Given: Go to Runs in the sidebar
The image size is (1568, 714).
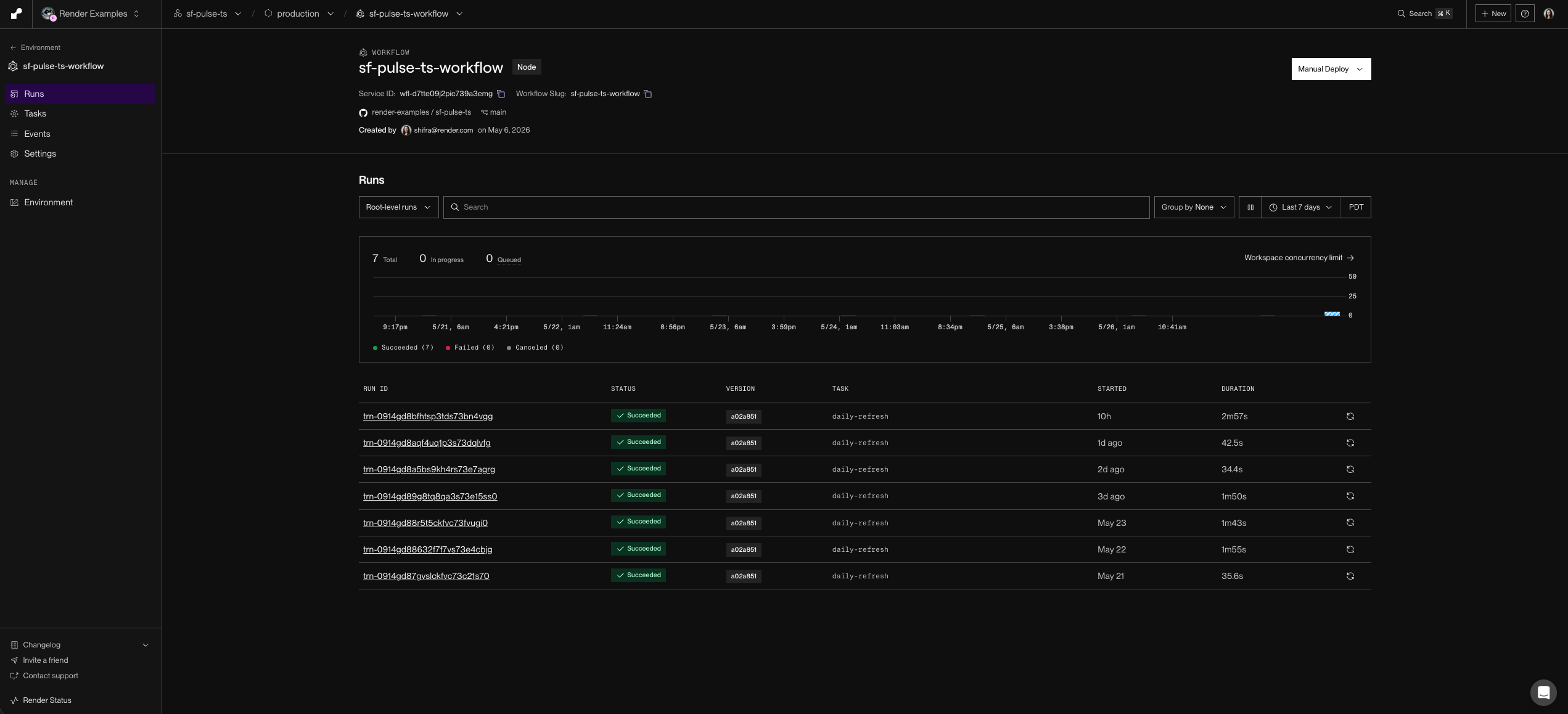Looking at the screenshot, I should click(x=81, y=94).
